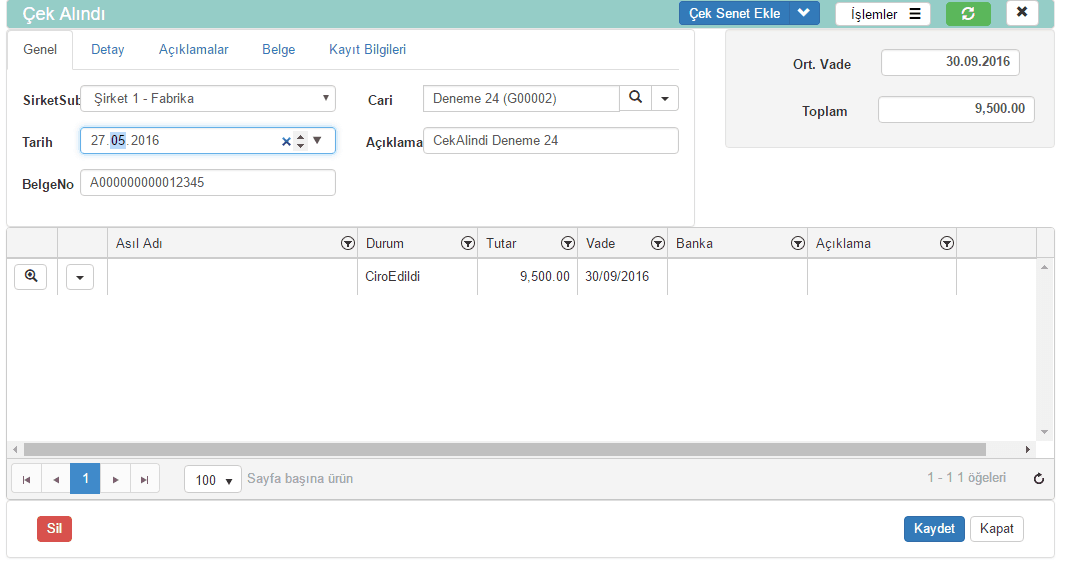Switch to the Detay tab
This screenshot has height=567, width=1066.
[107, 49]
